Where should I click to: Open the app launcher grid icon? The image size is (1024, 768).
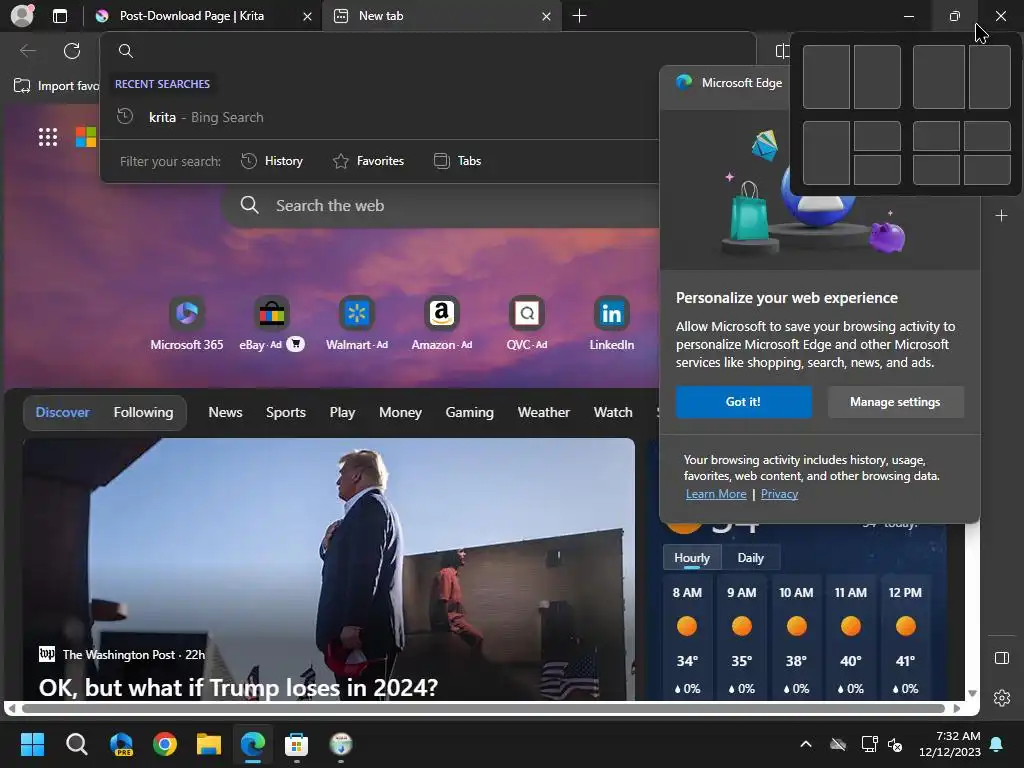tap(48, 137)
